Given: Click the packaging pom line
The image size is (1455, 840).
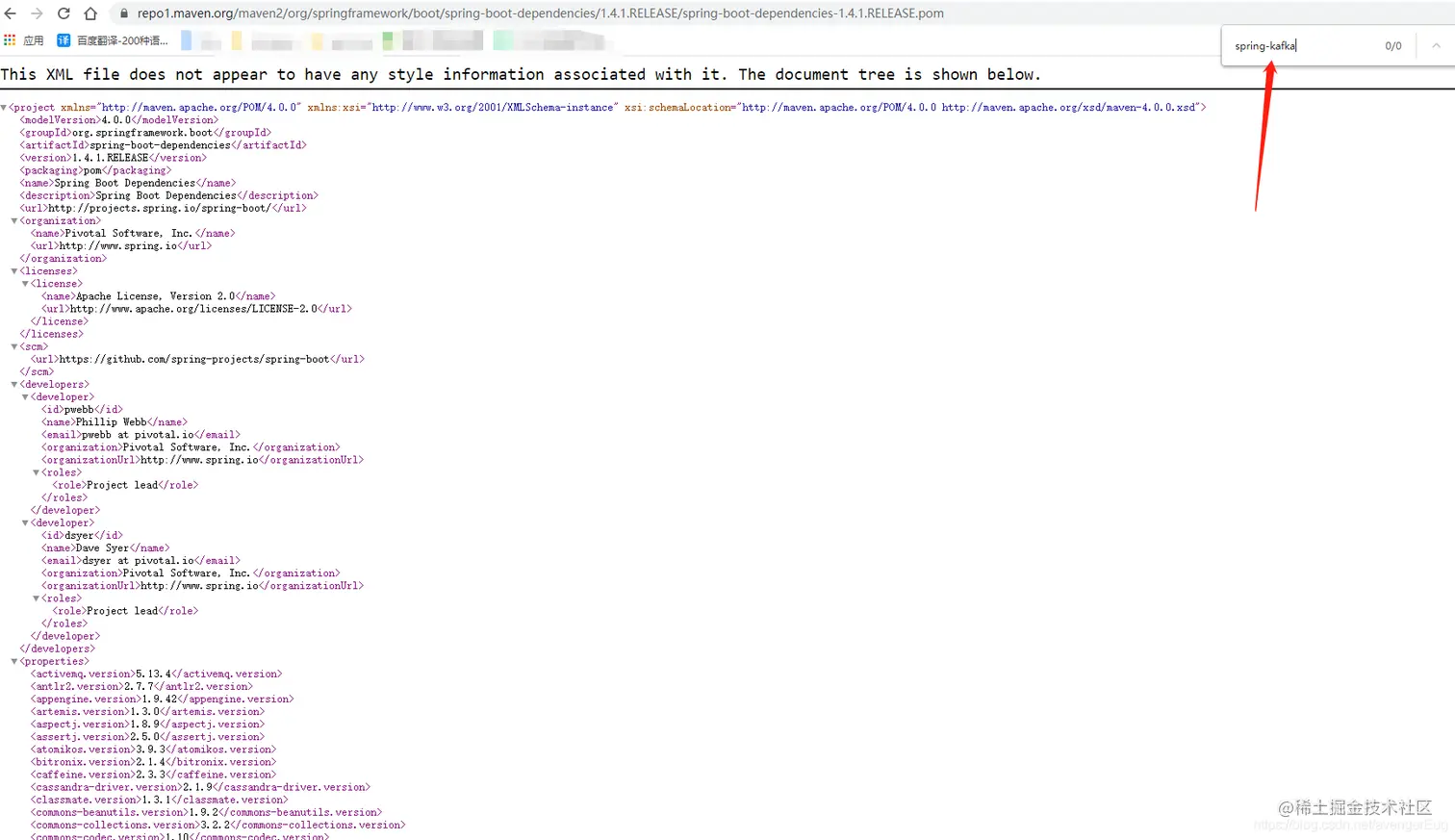Looking at the screenshot, I should [95, 170].
